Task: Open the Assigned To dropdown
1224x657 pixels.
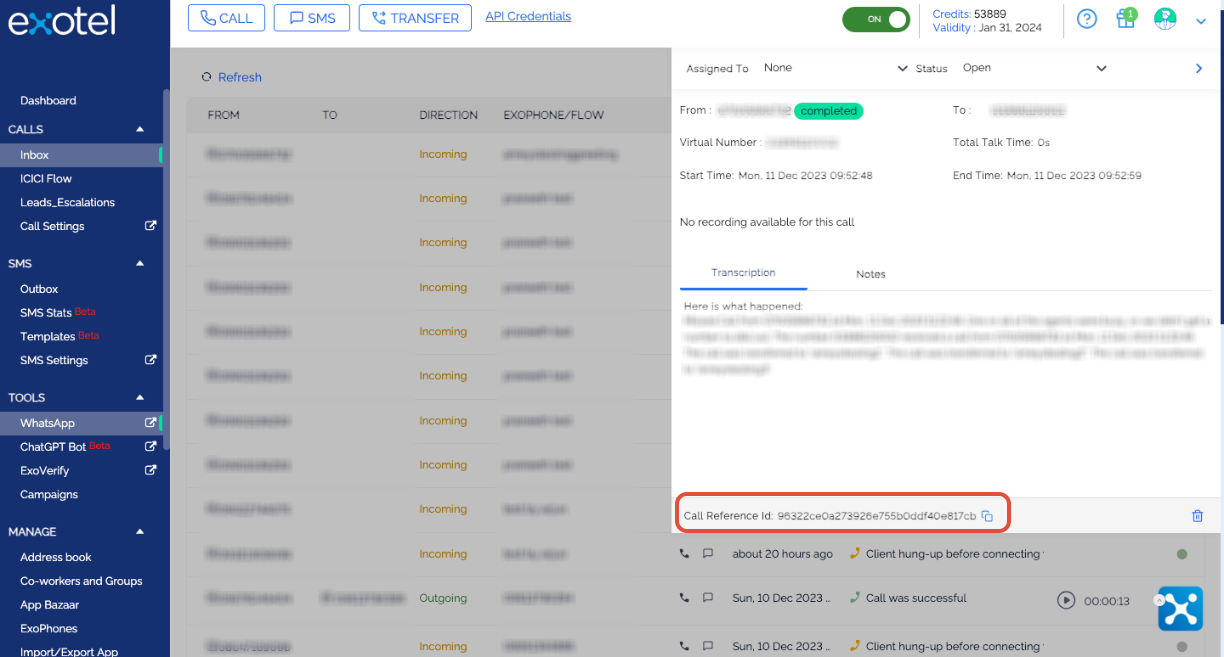Action: (x=836, y=68)
